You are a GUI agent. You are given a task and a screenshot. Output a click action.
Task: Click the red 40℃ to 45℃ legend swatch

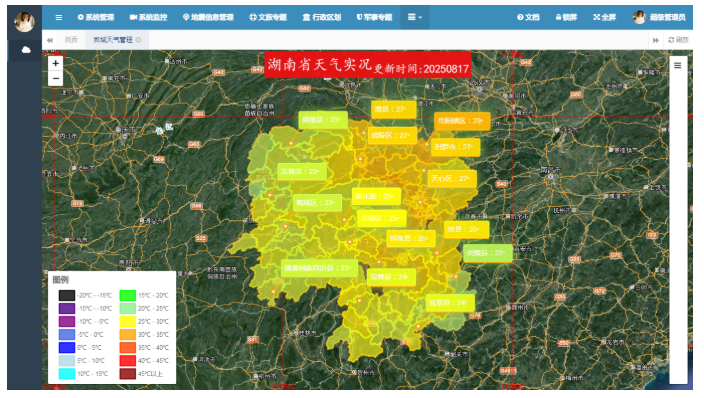(x=128, y=361)
